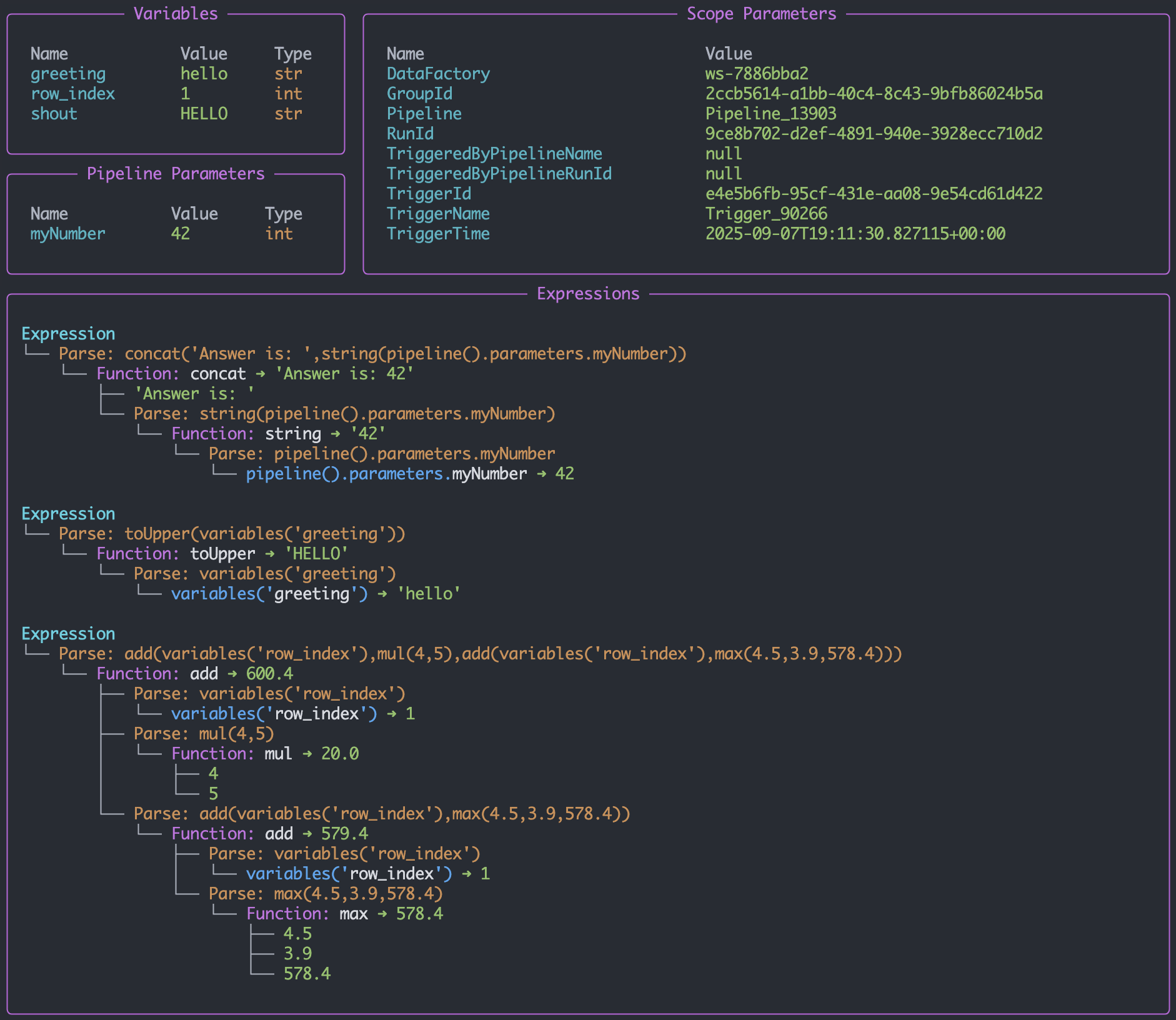Select the Pipeline Parameters panel title

coord(176,173)
